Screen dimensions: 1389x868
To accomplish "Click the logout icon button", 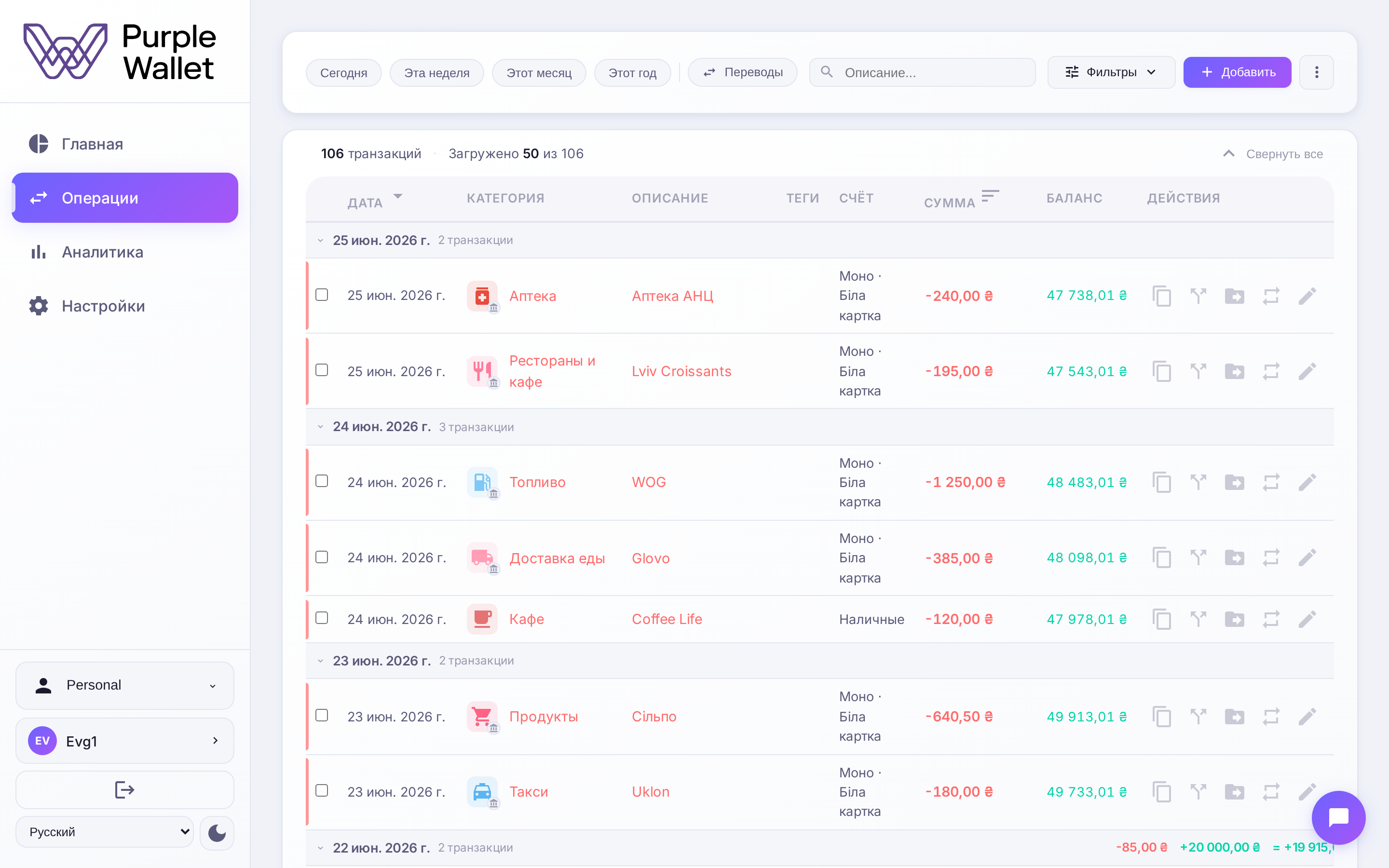I will [124, 790].
